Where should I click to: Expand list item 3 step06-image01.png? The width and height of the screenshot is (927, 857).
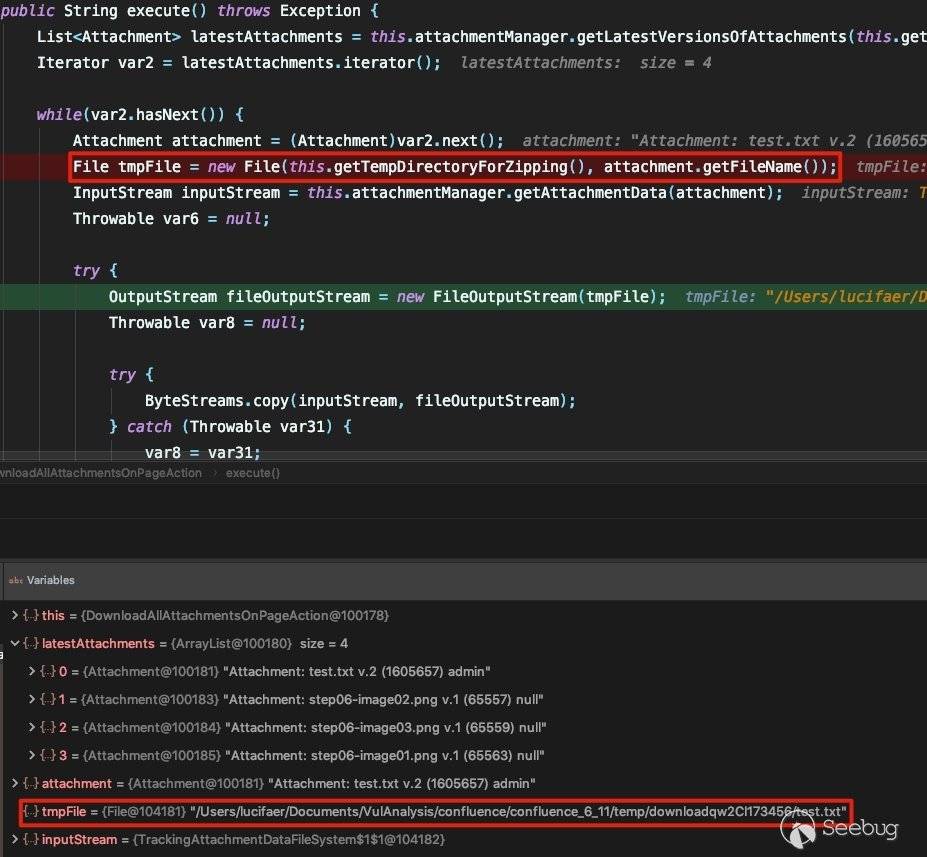(32, 755)
